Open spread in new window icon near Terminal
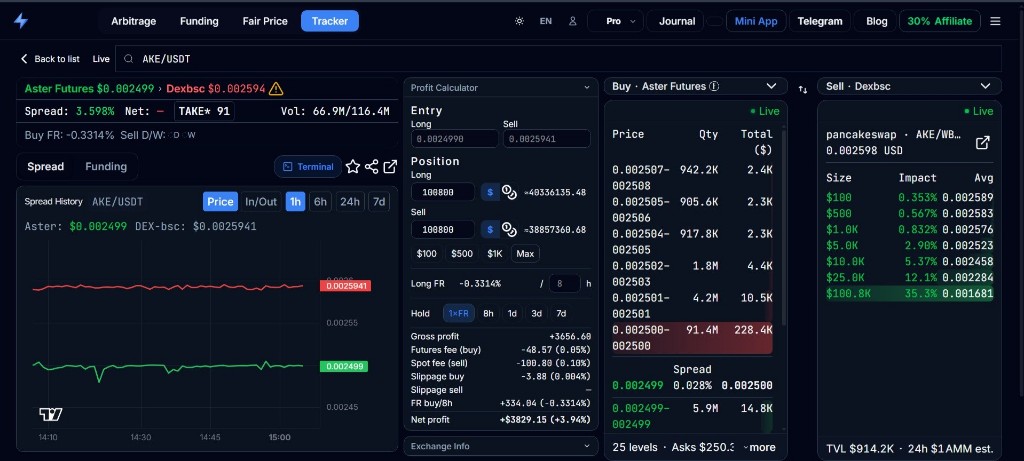Screen dimensions: 1024x461 pos(390,167)
